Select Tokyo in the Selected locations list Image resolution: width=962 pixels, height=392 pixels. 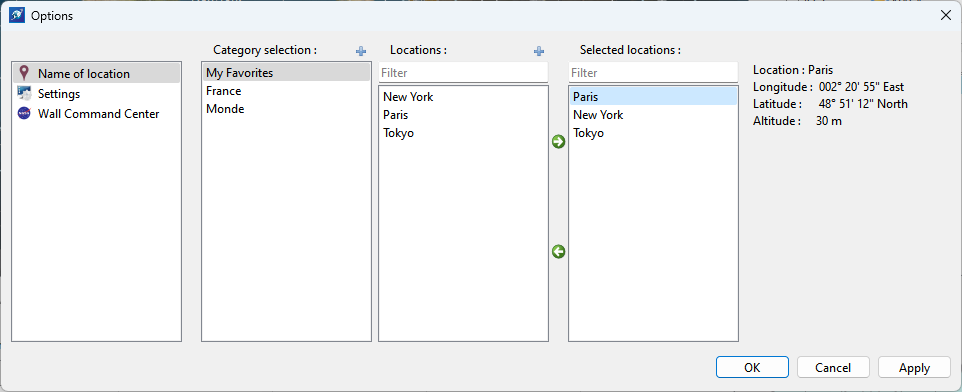(x=653, y=133)
